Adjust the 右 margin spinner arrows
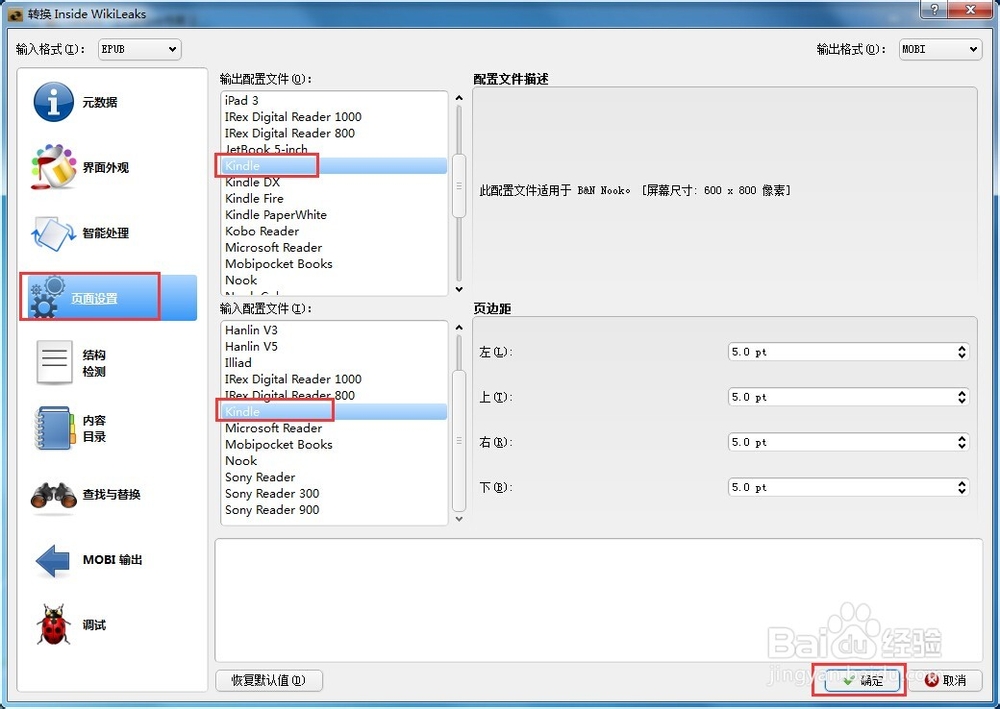The height and width of the screenshot is (709, 1000). pyautogui.click(x=962, y=442)
